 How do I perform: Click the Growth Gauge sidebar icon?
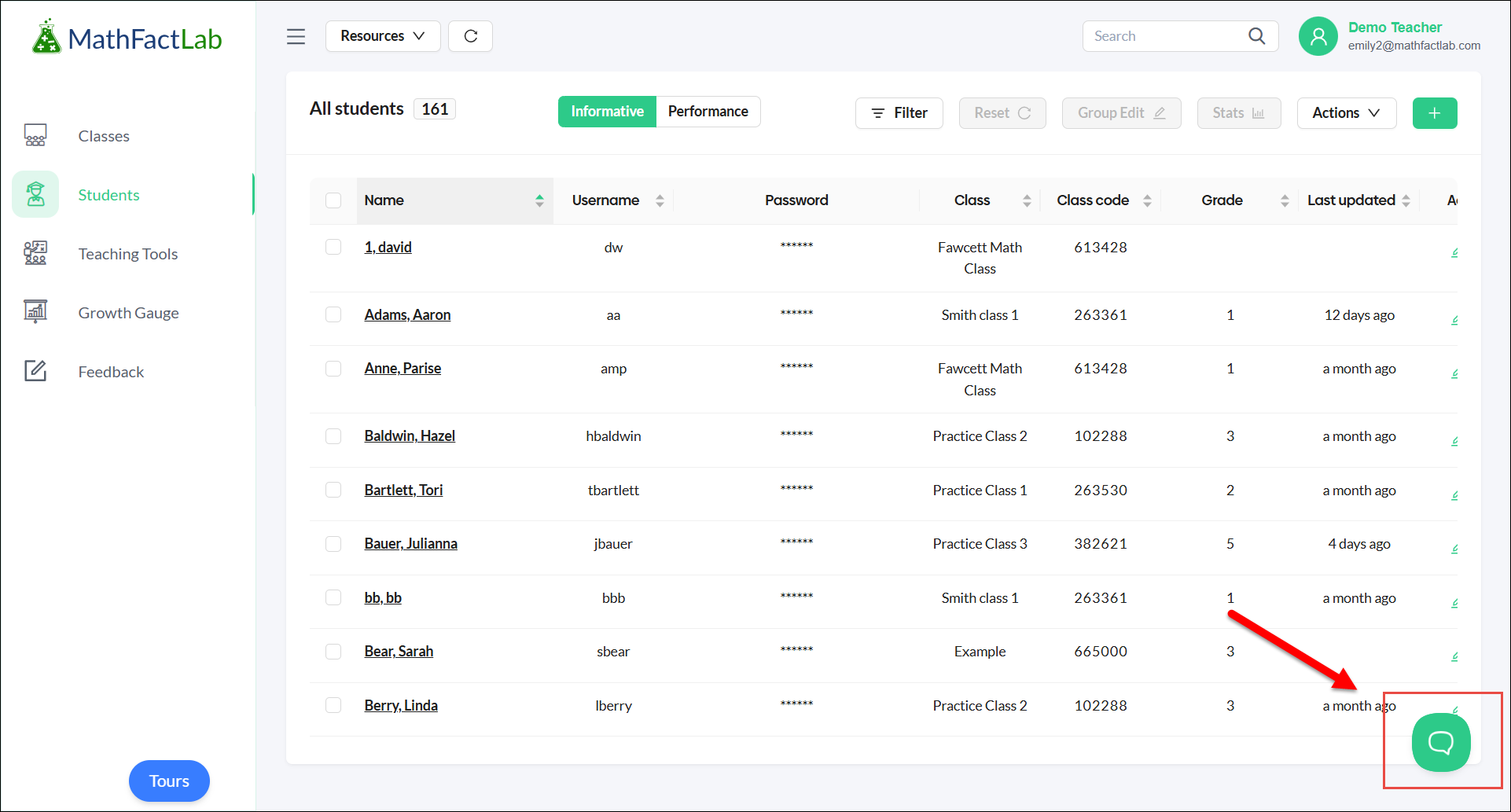[35, 312]
